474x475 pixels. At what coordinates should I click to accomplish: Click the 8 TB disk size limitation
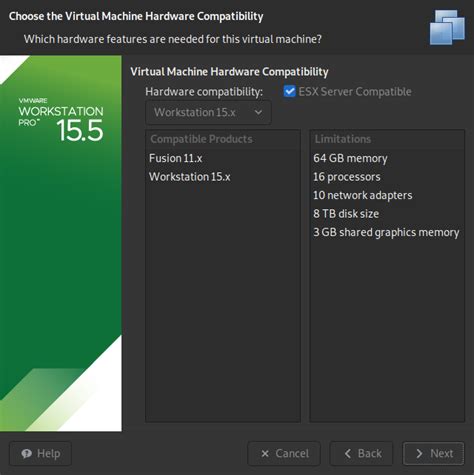point(346,214)
